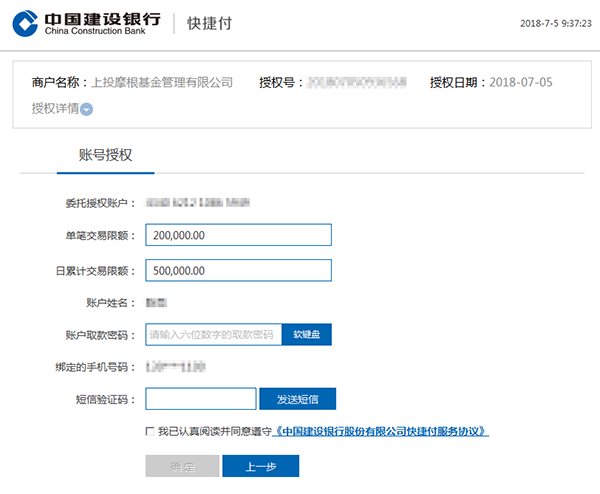Click the 中国建设银行 bank name text
Screen dimensions: 600x494
(x=103, y=19)
